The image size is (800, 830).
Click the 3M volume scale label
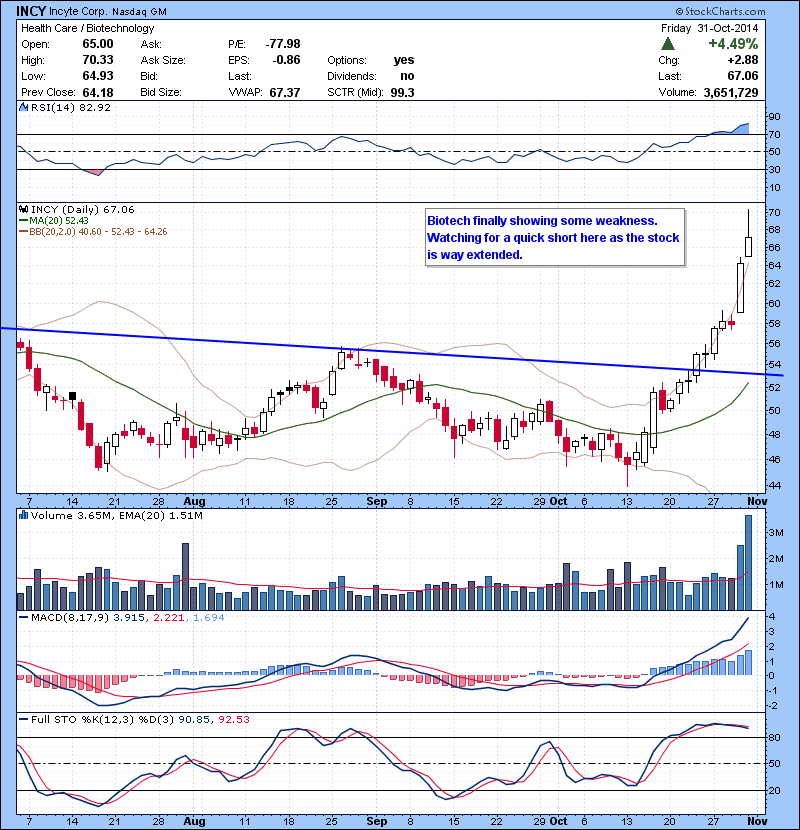click(776, 533)
